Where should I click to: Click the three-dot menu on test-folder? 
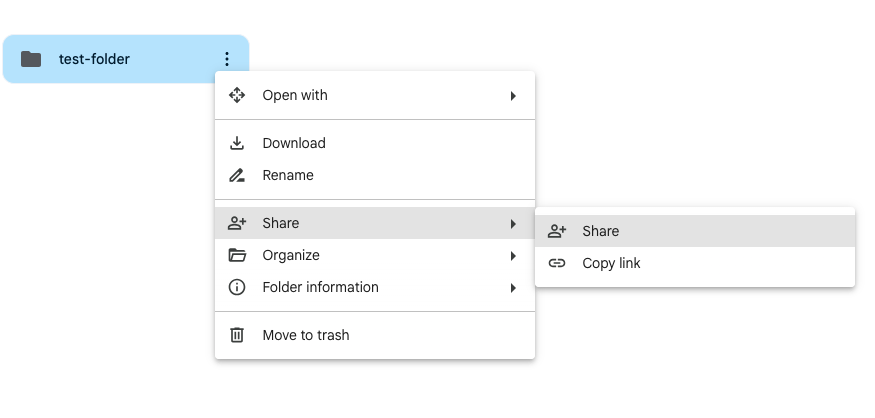tap(227, 59)
